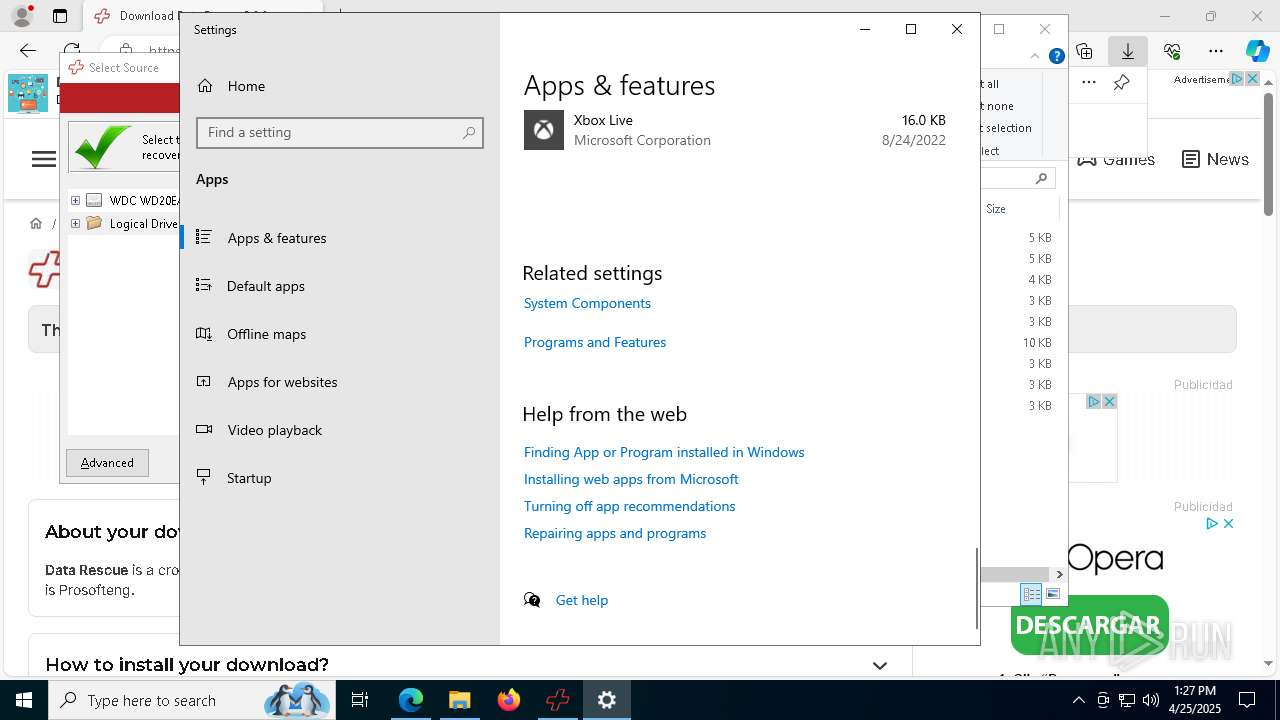Click the Settings window vertical scrollbar thumb
Viewport: 1280px width, 720px height.
pyautogui.click(x=976, y=588)
